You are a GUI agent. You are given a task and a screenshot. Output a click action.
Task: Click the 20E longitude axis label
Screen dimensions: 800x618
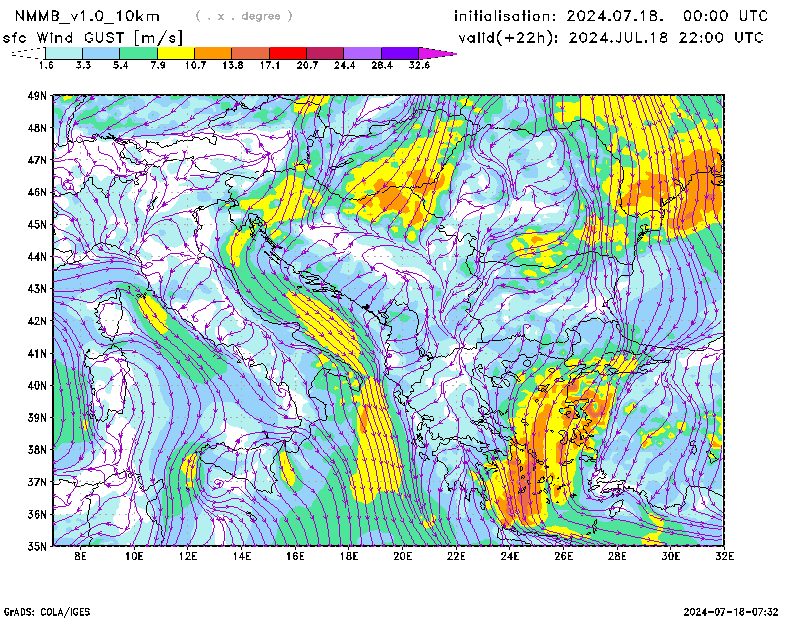(403, 555)
